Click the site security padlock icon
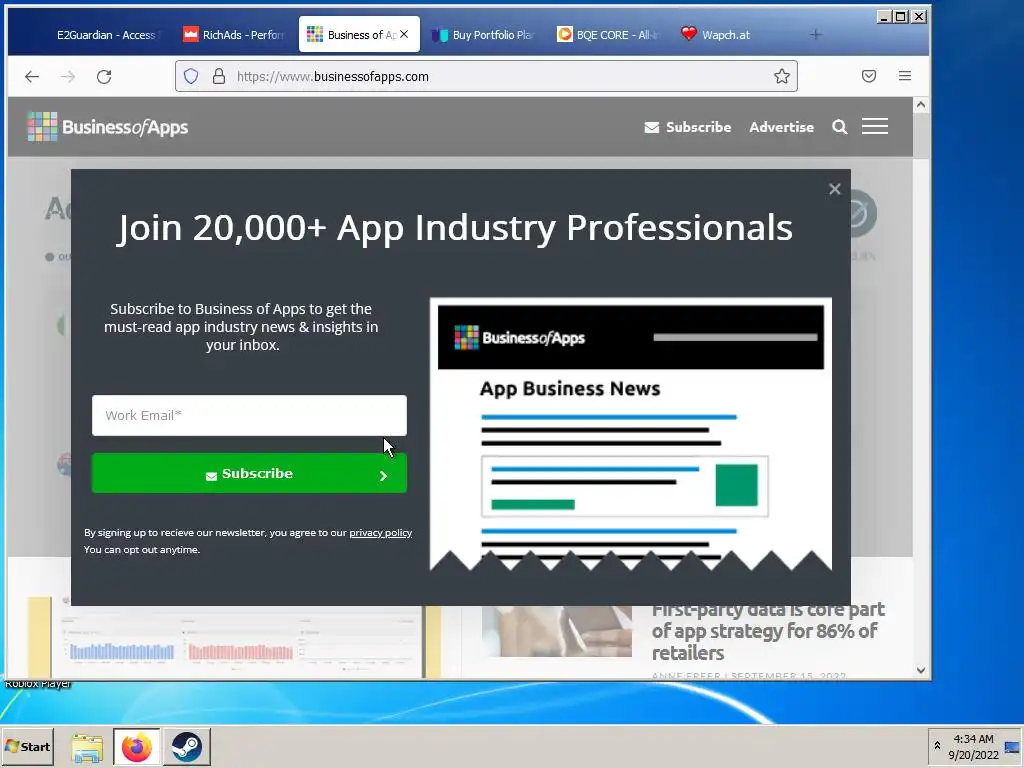The height and width of the screenshot is (768, 1024). [219, 76]
